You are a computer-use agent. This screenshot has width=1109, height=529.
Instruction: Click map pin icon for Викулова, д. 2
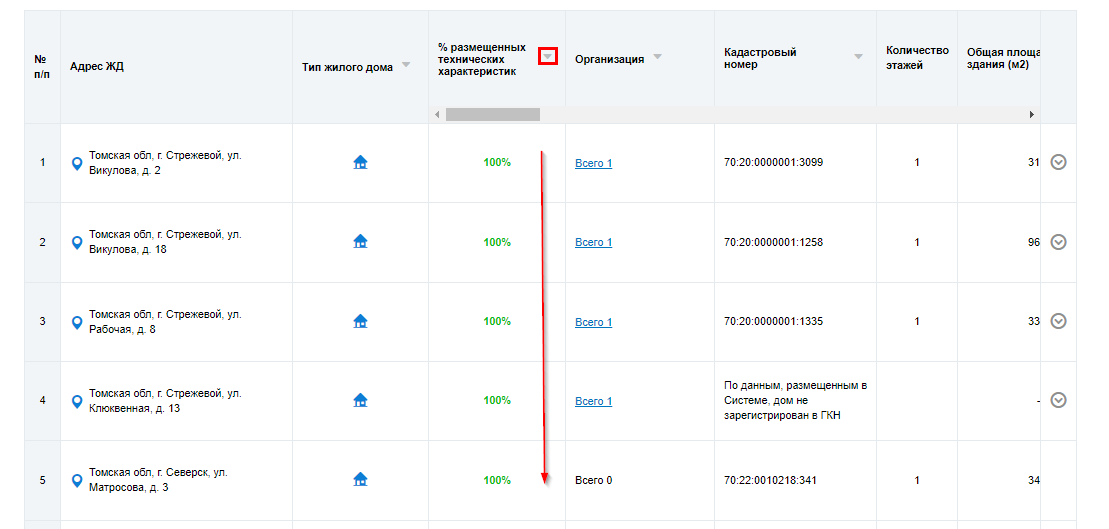pyautogui.click(x=77, y=163)
